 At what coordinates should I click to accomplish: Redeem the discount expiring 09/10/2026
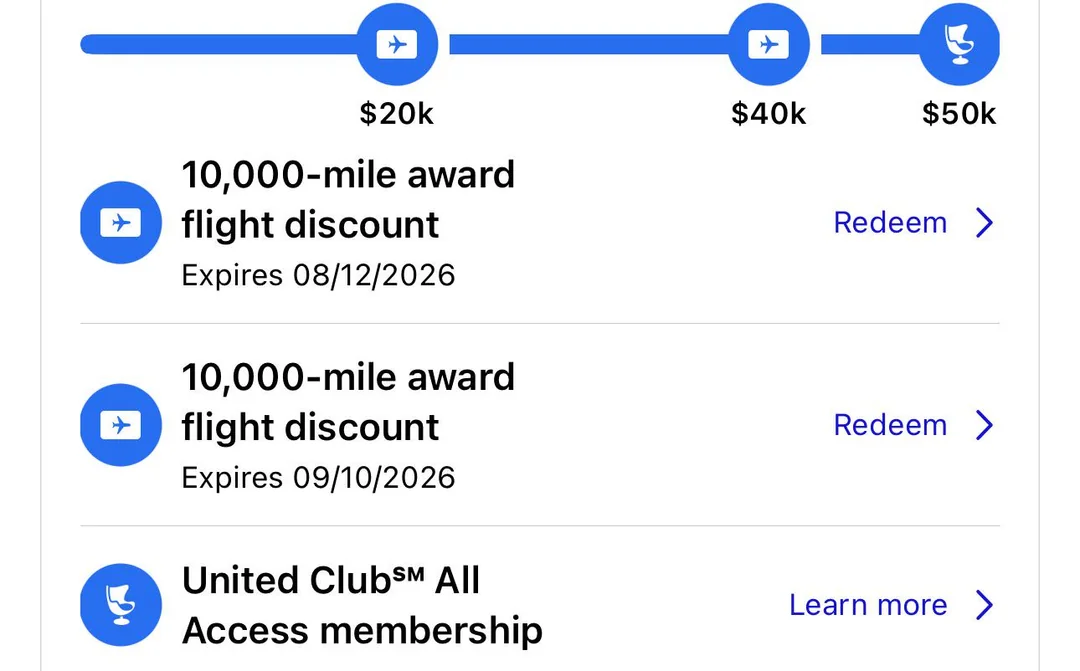[890, 425]
